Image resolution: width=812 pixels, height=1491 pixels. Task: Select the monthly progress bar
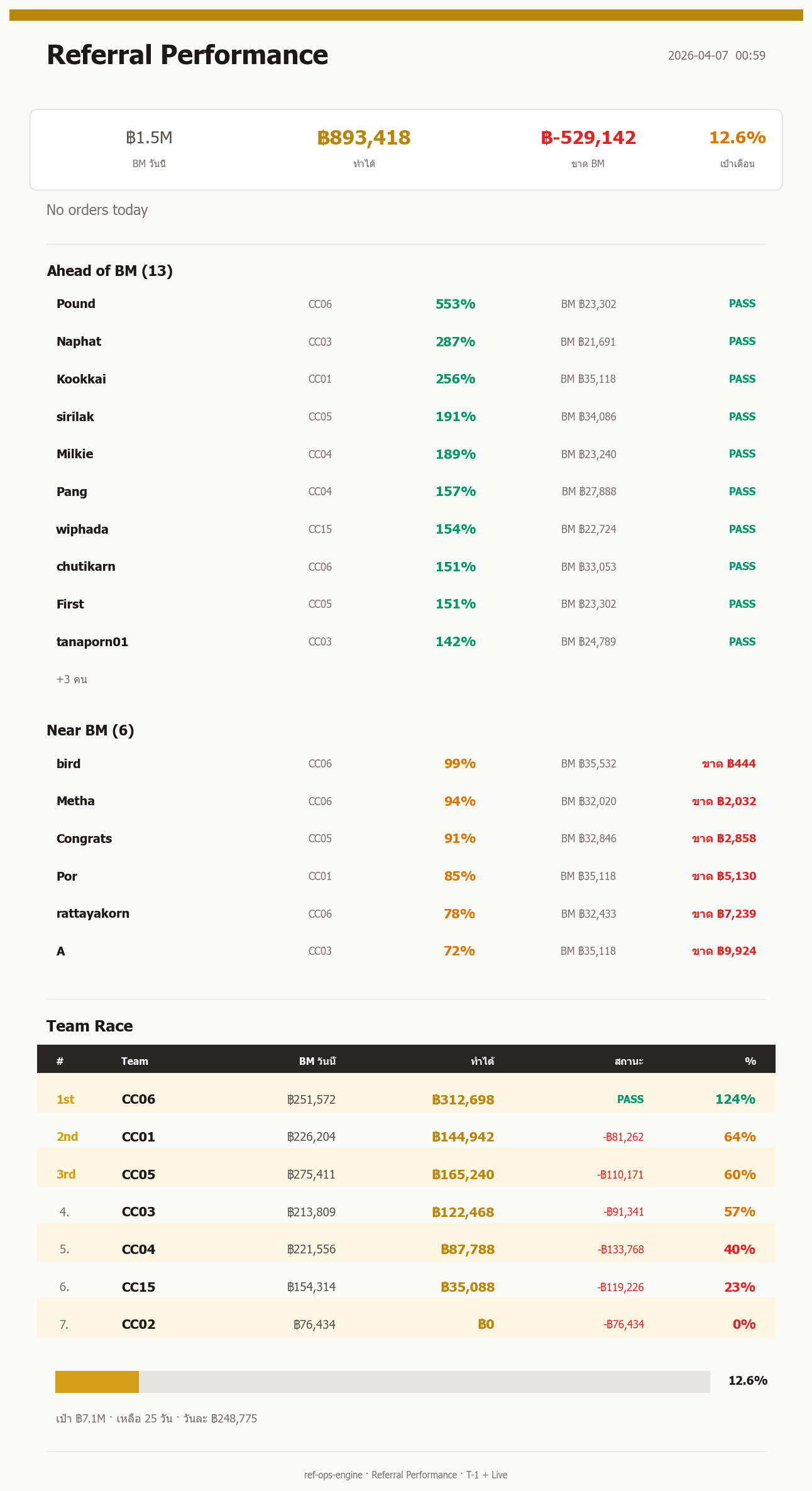pyautogui.click(x=382, y=1382)
